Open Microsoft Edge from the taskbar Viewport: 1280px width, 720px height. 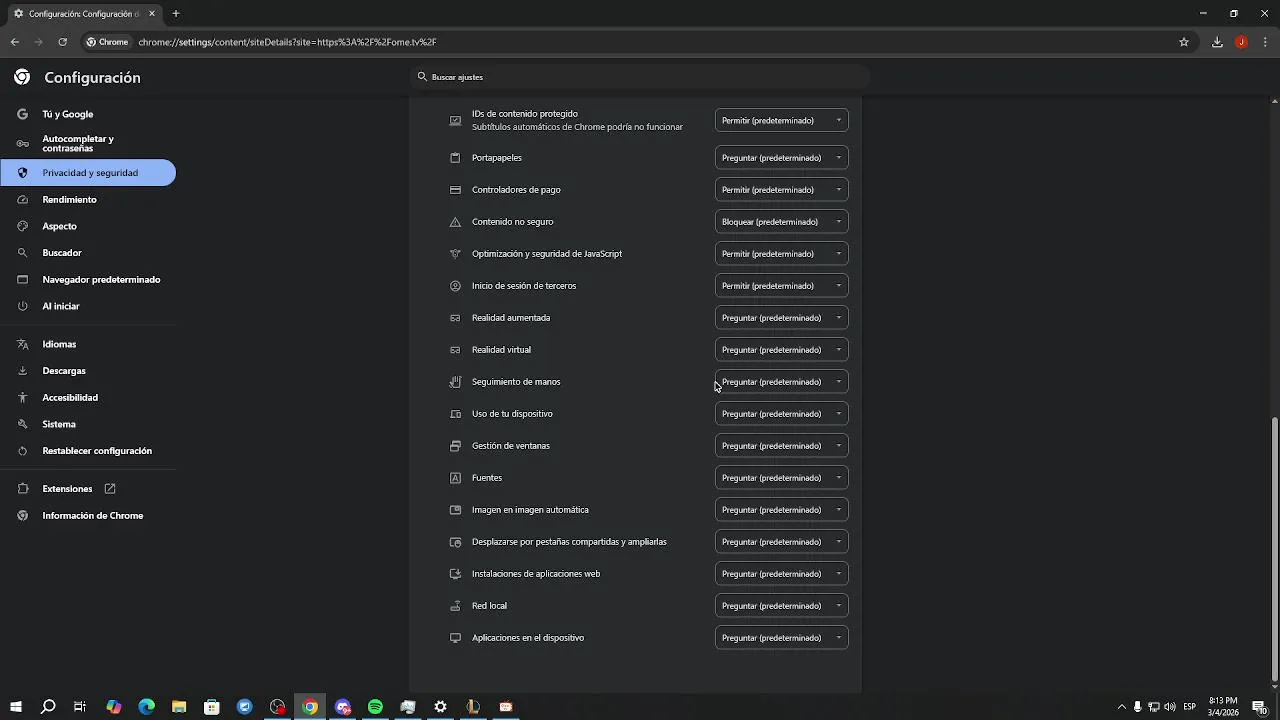pyautogui.click(x=146, y=707)
